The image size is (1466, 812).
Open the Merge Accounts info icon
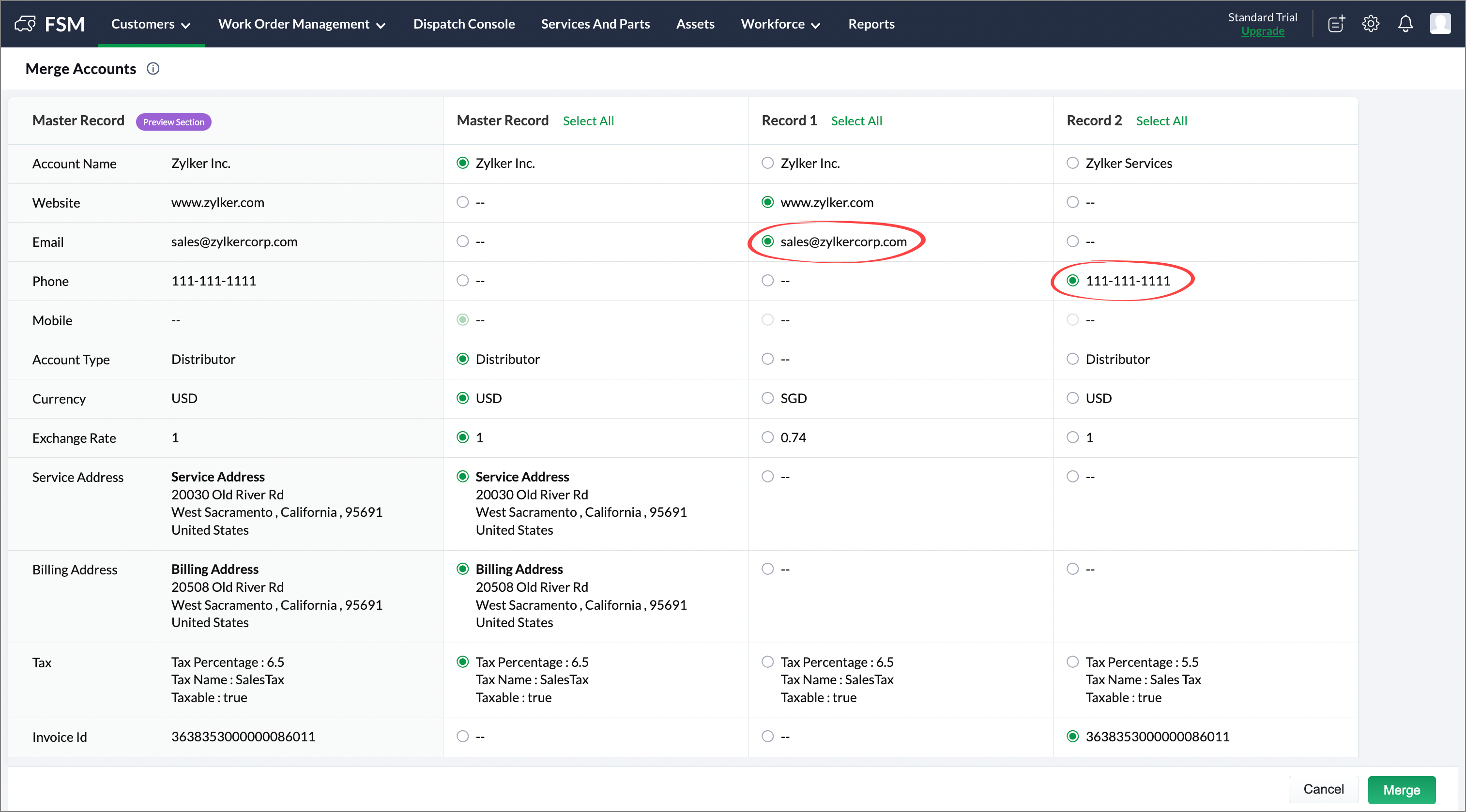coord(153,69)
